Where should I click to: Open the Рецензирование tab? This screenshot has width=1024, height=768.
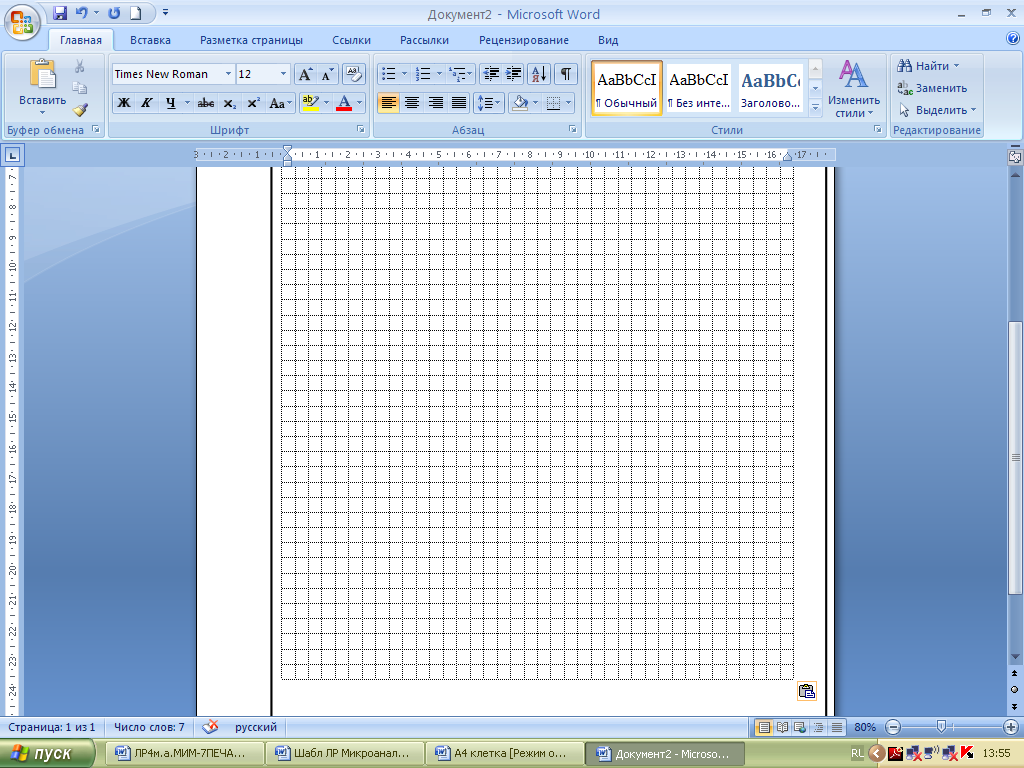[x=524, y=40]
